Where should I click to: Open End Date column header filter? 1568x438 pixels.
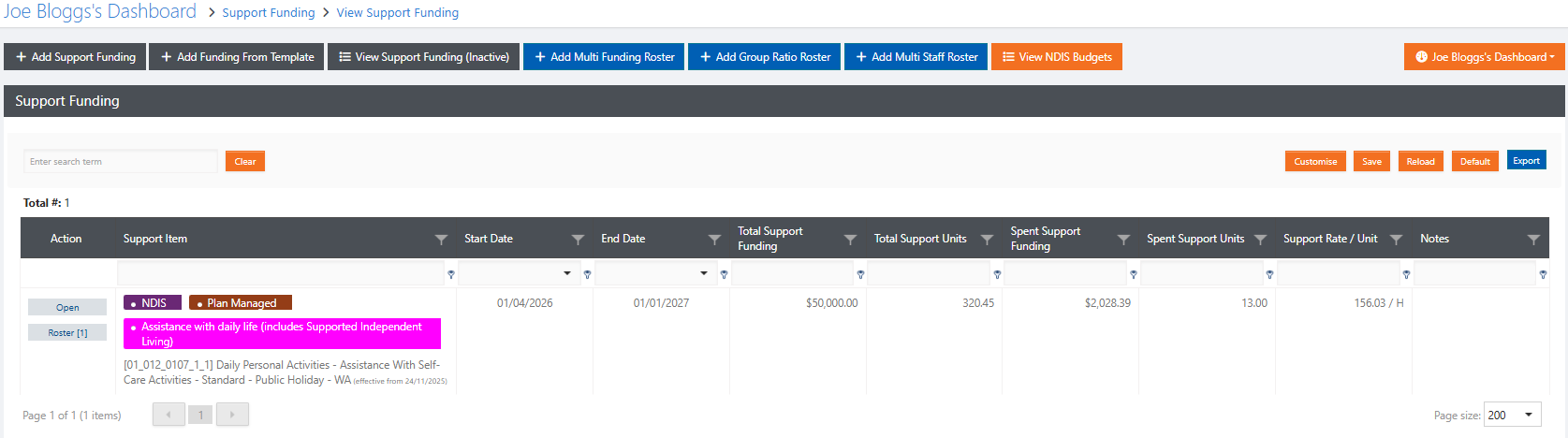[714, 240]
